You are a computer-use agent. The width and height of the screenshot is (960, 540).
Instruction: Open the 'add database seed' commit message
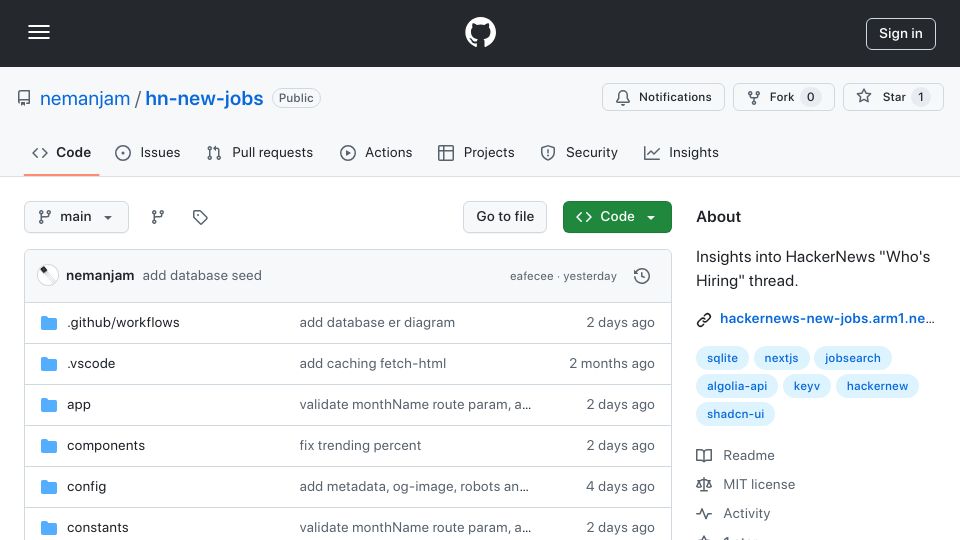coord(202,276)
